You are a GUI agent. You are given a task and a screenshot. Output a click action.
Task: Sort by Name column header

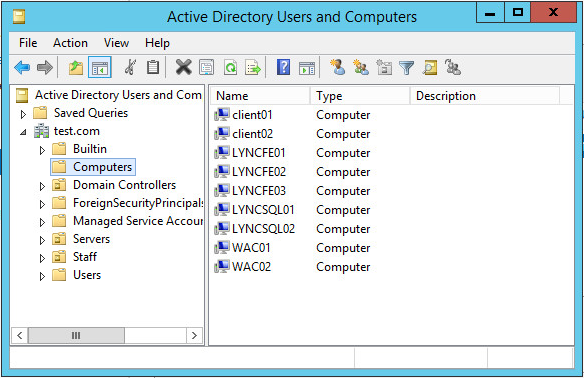coord(260,96)
